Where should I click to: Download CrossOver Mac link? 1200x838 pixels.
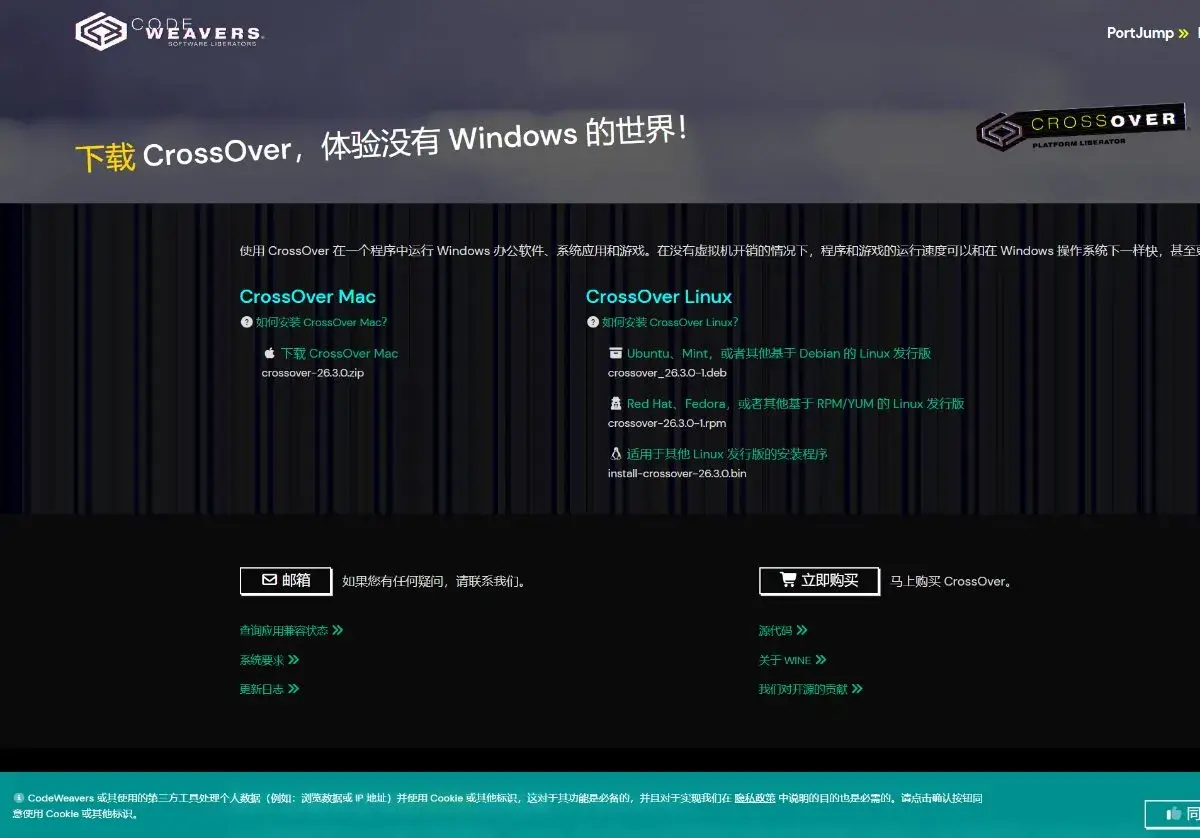(x=339, y=353)
